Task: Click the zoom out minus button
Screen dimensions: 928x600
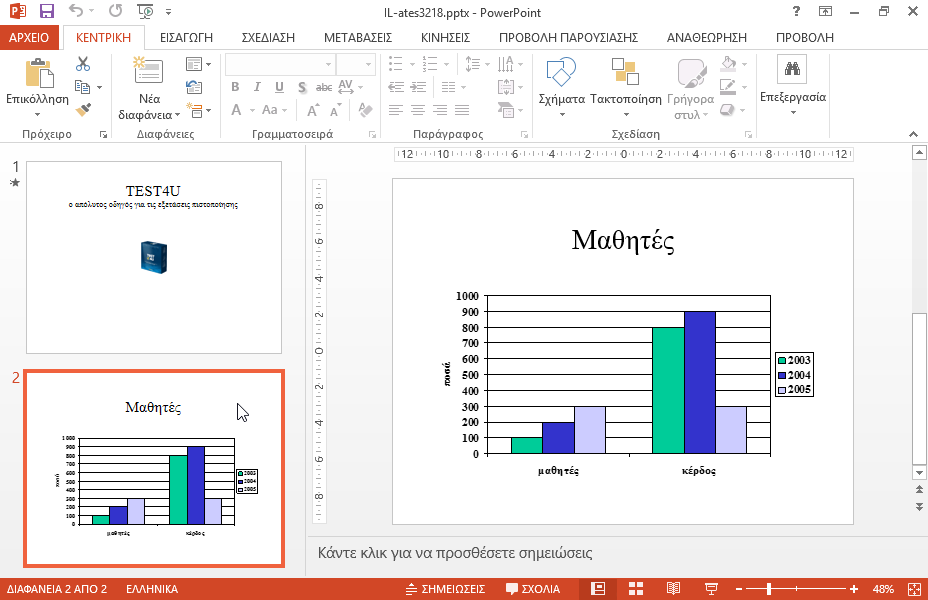Action: 739,589
